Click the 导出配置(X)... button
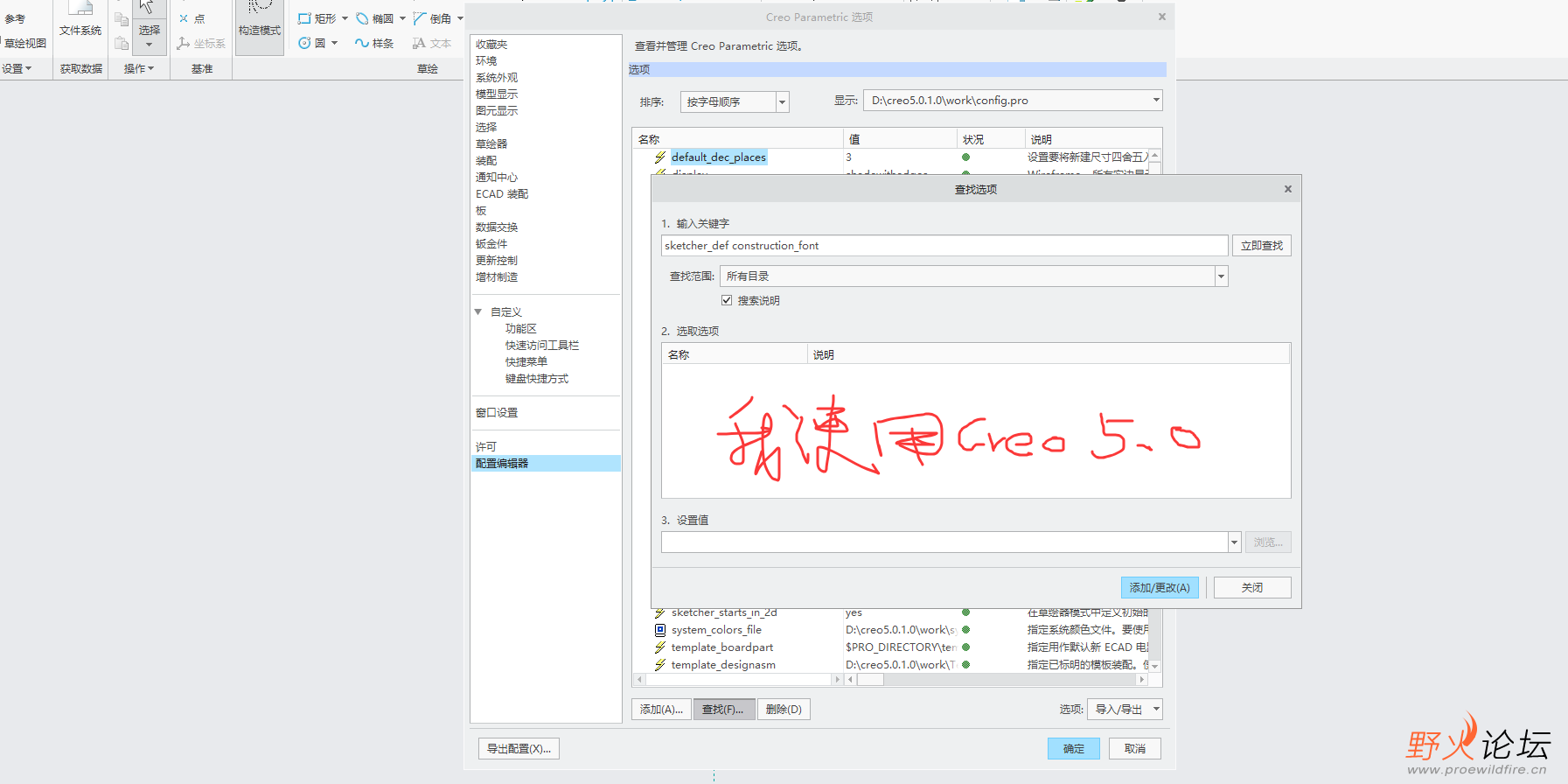This screenshot has height=784, width=1568. coord(519,749)
